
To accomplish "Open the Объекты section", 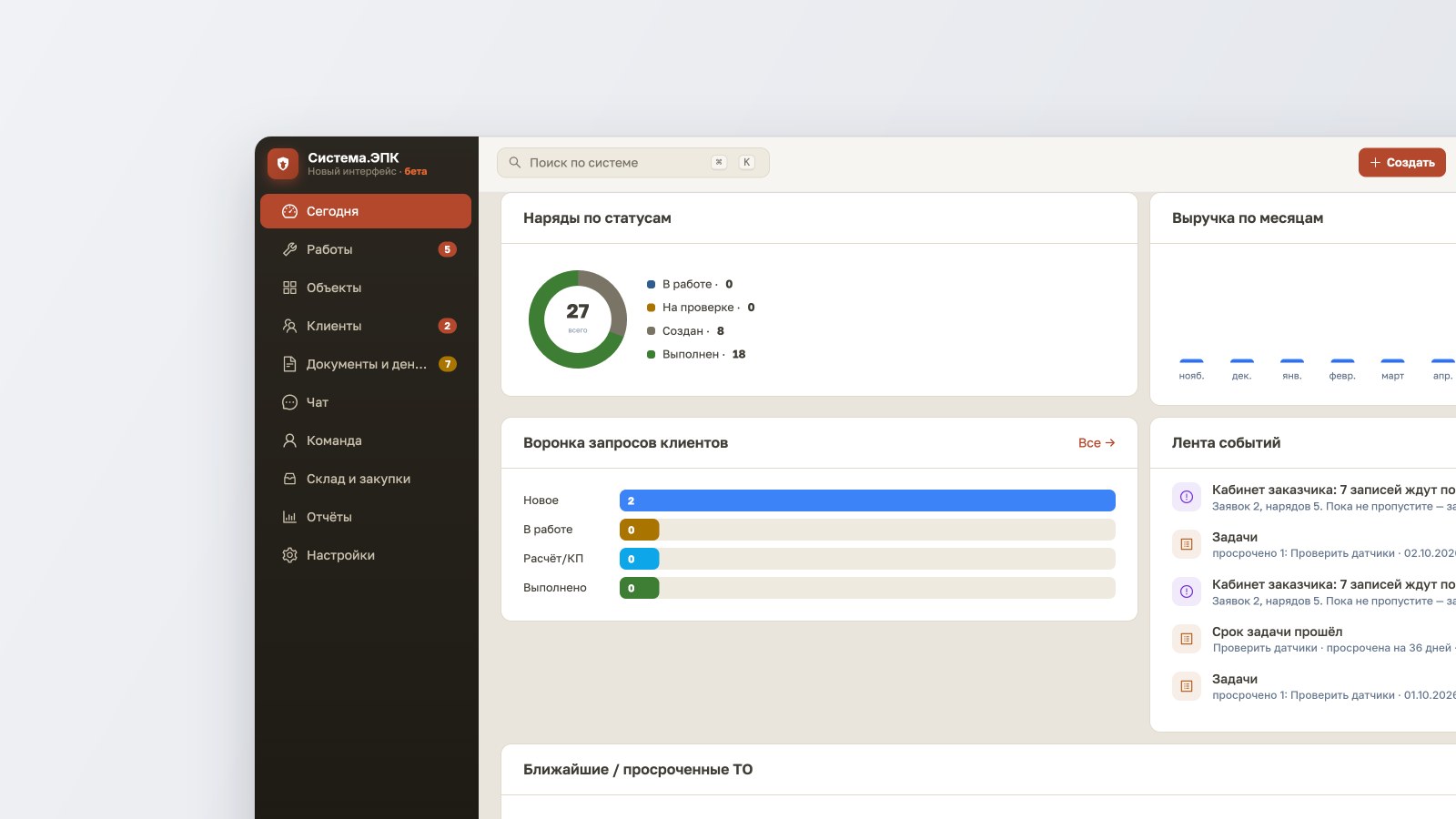I will (366, 288).
